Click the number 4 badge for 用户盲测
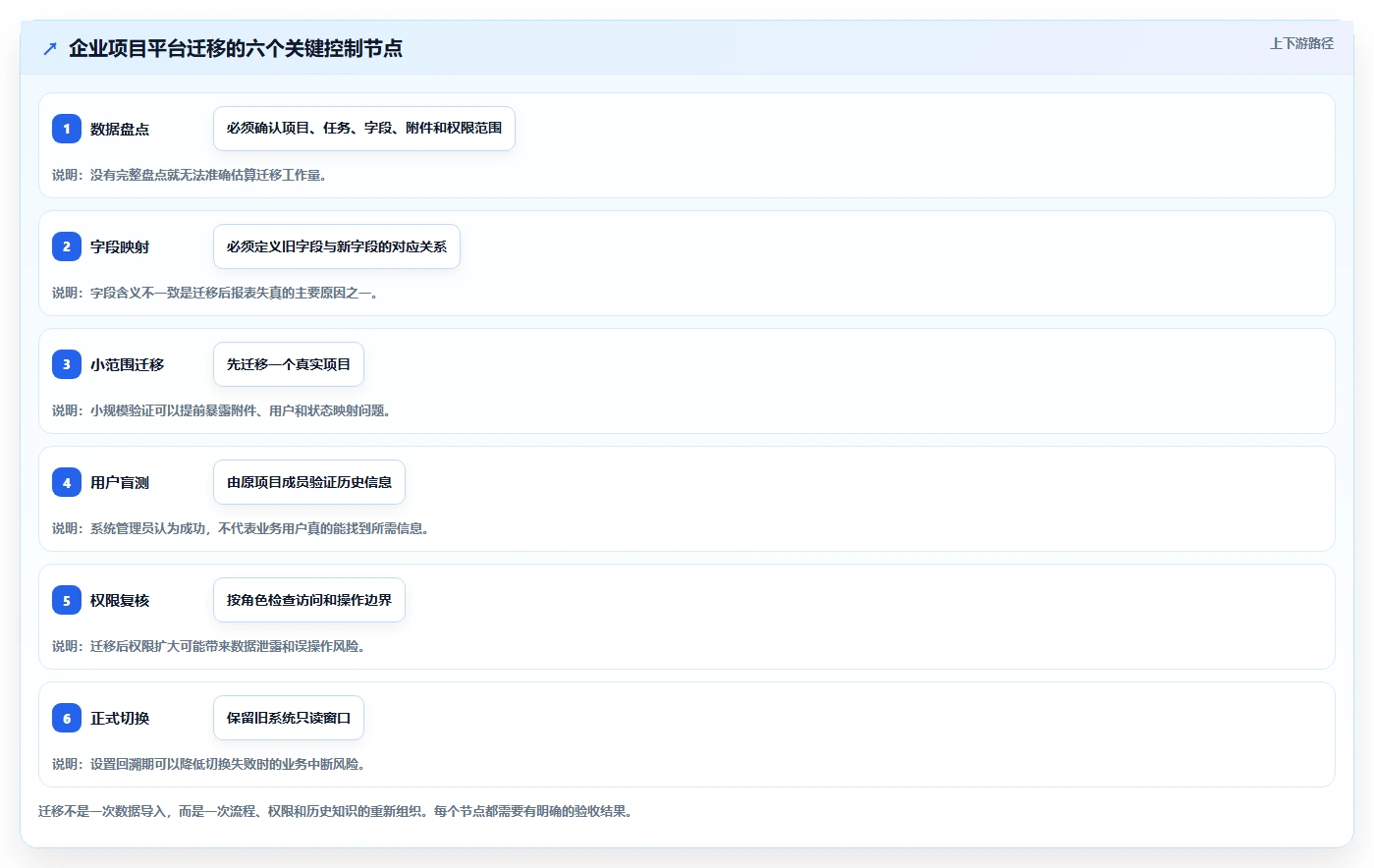The width and height of the screenshot is (1374, 868). tap(67, 482)
